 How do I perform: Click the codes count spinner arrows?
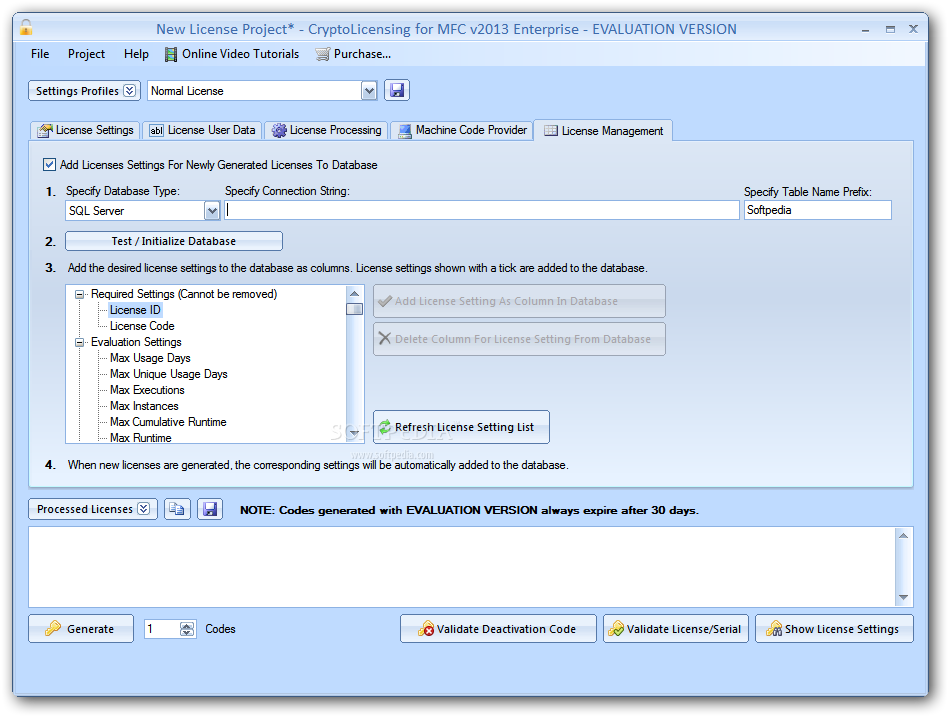tap(187, 629)
